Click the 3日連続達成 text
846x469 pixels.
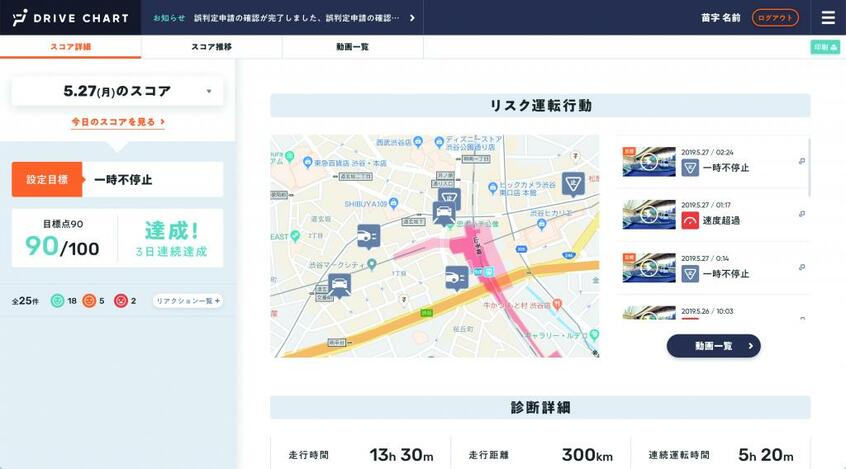(x=172, y=252)
